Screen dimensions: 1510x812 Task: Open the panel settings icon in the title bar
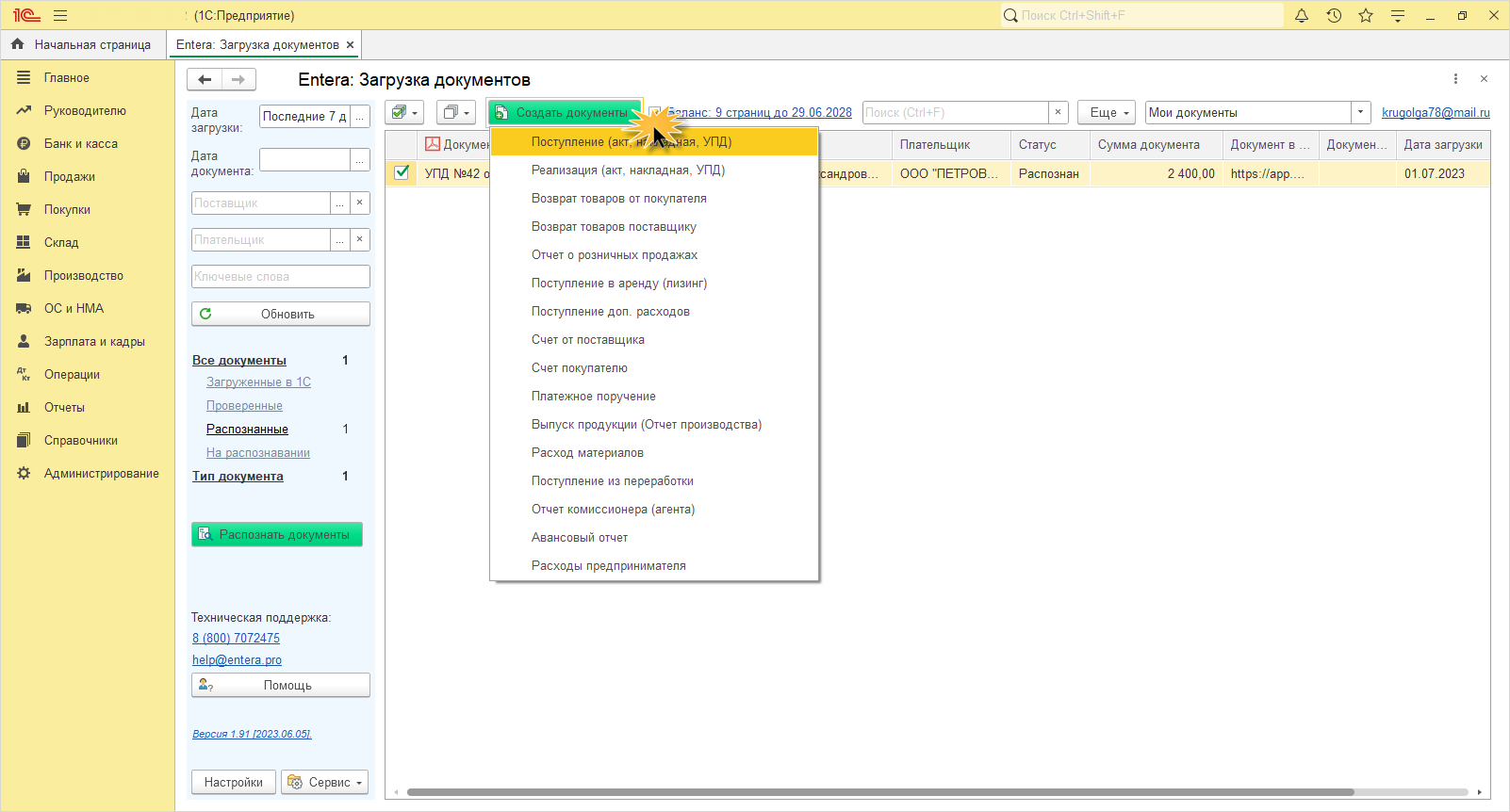click(x=1398, y=15)
